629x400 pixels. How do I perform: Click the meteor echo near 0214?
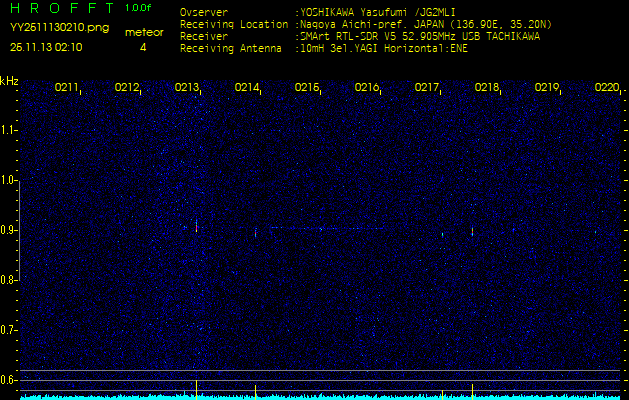[256, 233]
